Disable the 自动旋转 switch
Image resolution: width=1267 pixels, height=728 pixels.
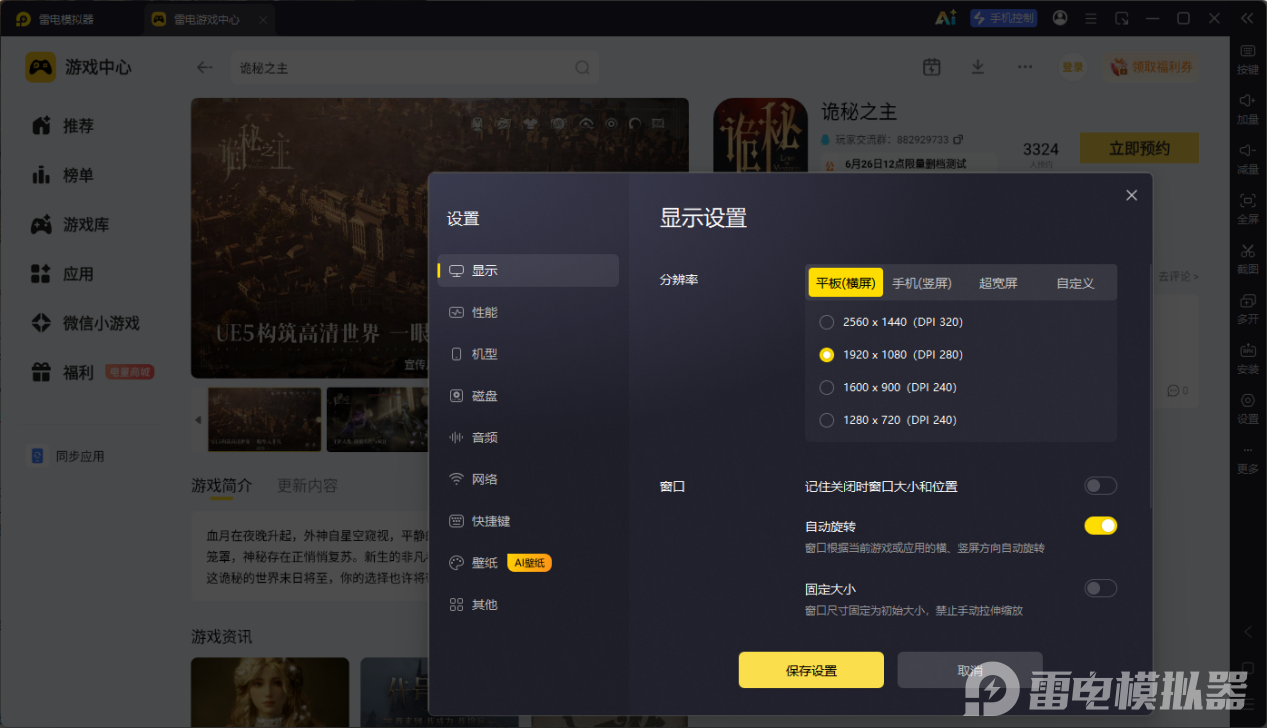coord(1100,526)
